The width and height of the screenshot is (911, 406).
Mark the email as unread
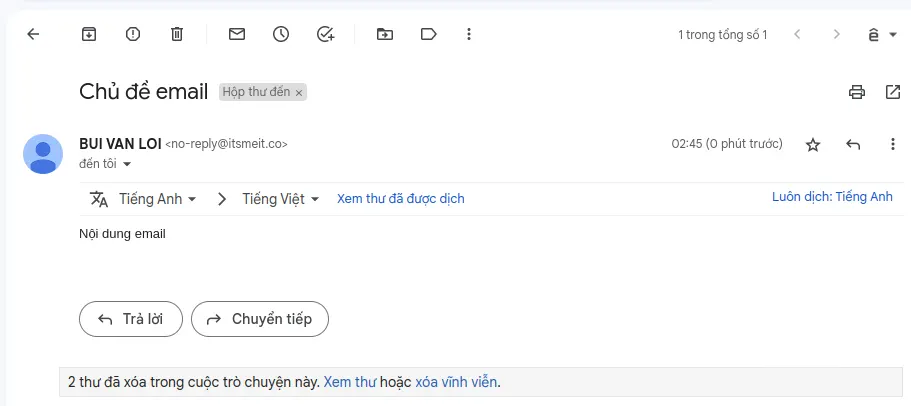coord(237,34)
